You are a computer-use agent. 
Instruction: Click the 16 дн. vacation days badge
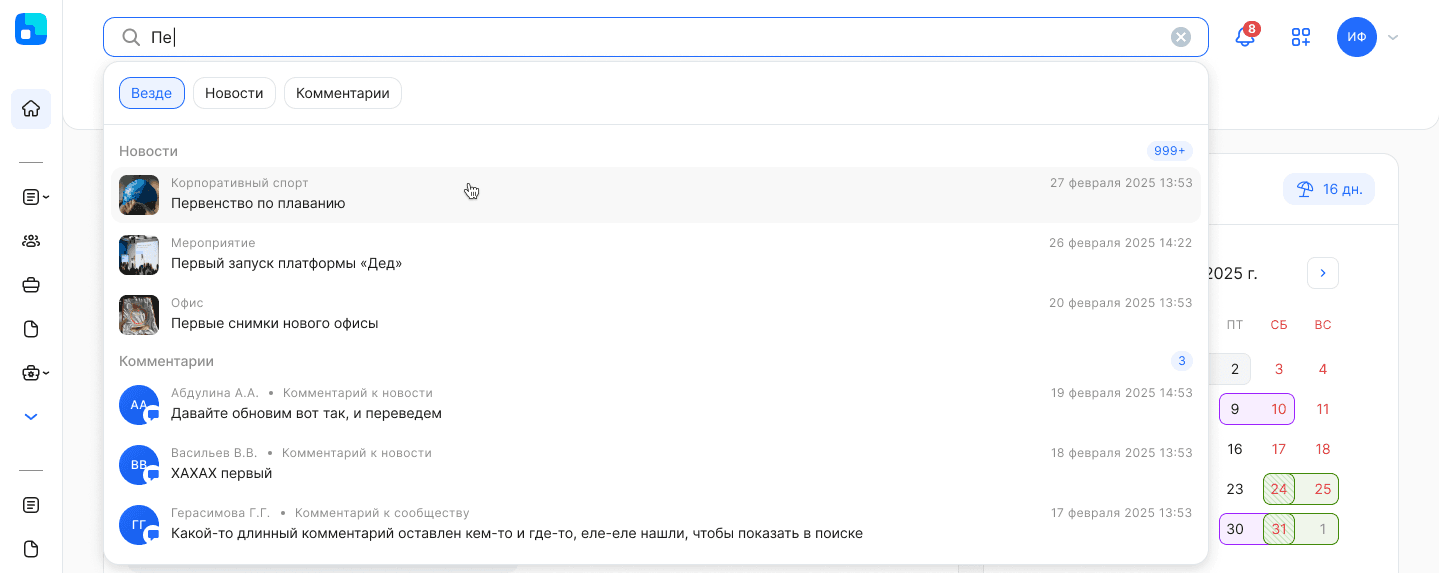[1329, 189]
